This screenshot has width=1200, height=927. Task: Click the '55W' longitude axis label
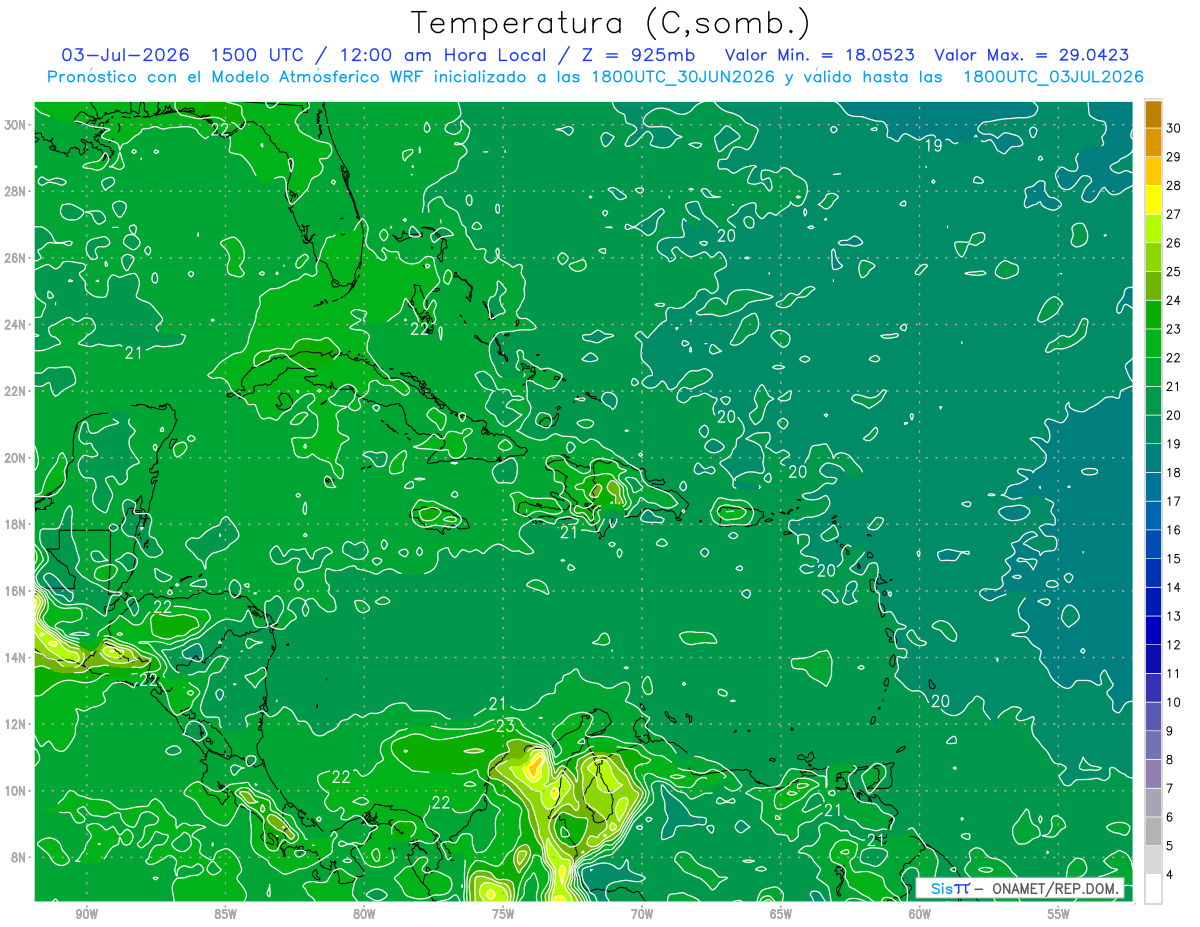pyautogui.click(x=1059, y=915)
